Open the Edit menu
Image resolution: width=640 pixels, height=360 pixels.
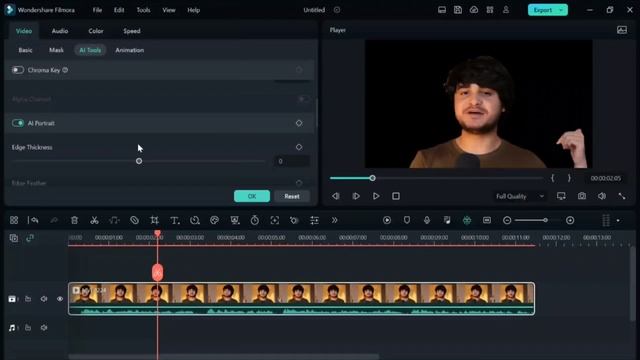click(x=119, y=10)
